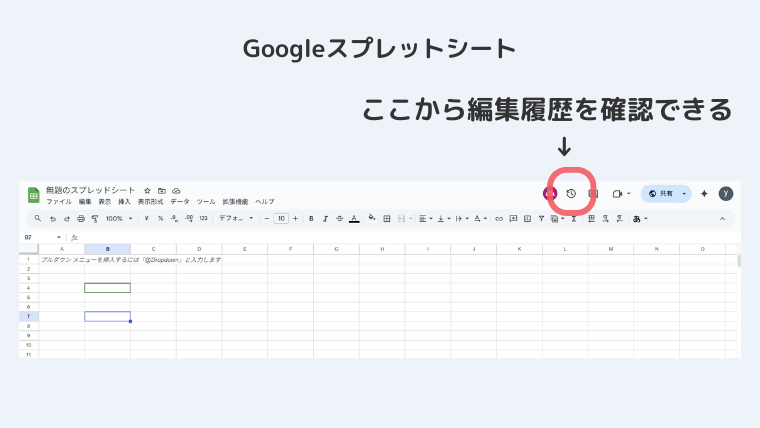
Task: Insert a comment from the toolbar
Action: pyautogui.click(x=513, y=219)
